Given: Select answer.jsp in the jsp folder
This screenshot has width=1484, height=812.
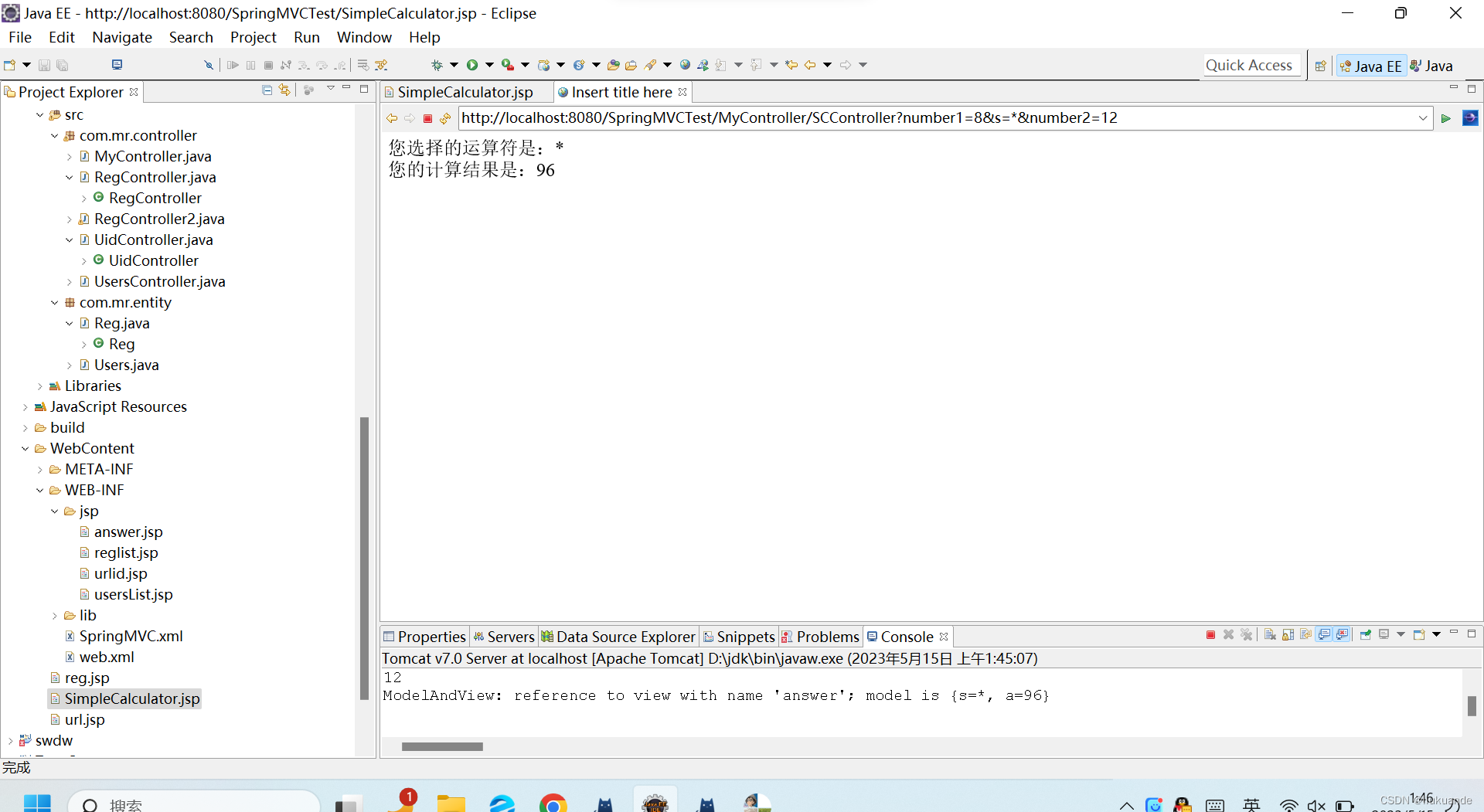Looking at the screenshot, I should click(x=128, y=532).
